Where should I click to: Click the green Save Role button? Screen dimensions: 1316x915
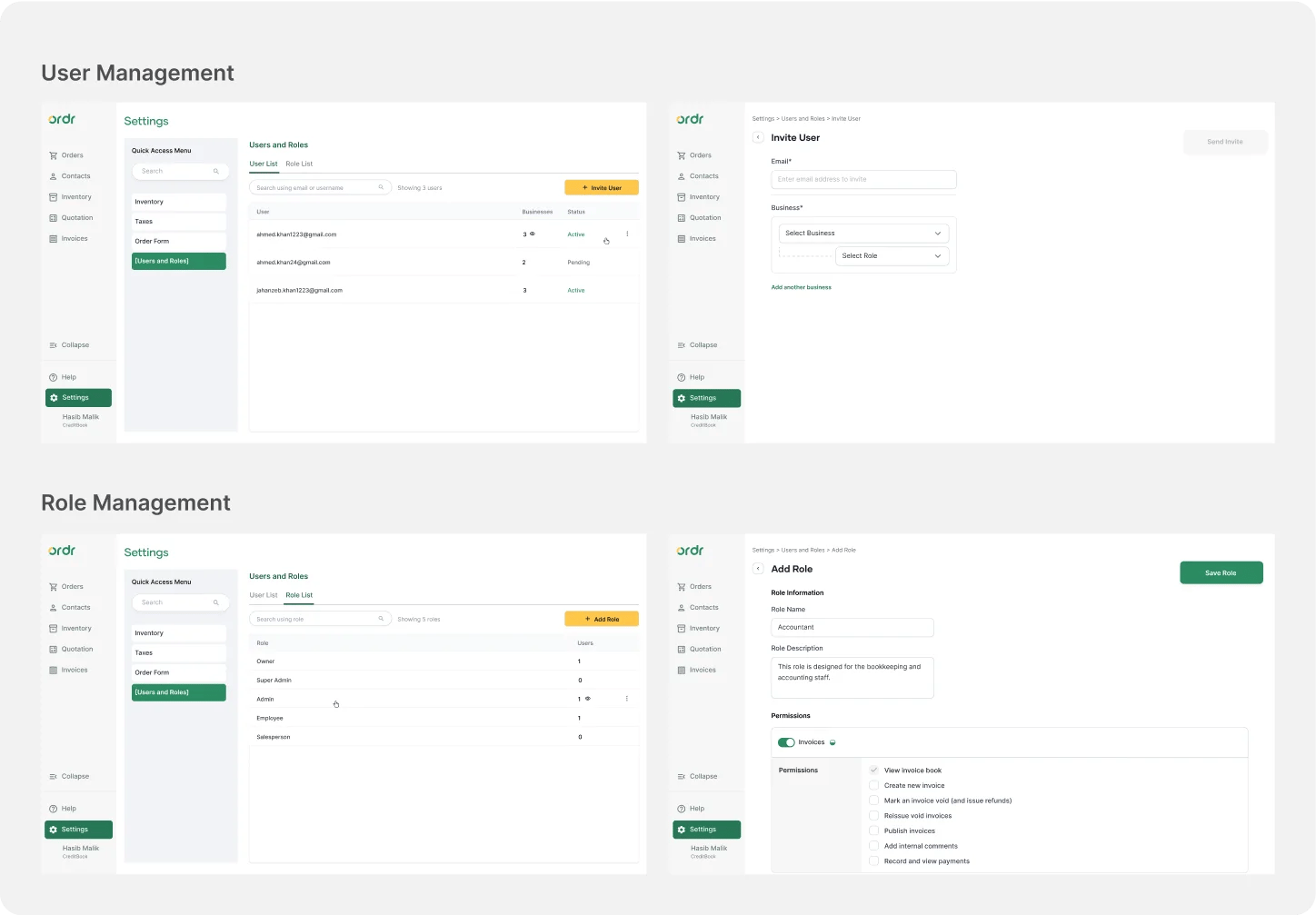[x=1221, y=572]
